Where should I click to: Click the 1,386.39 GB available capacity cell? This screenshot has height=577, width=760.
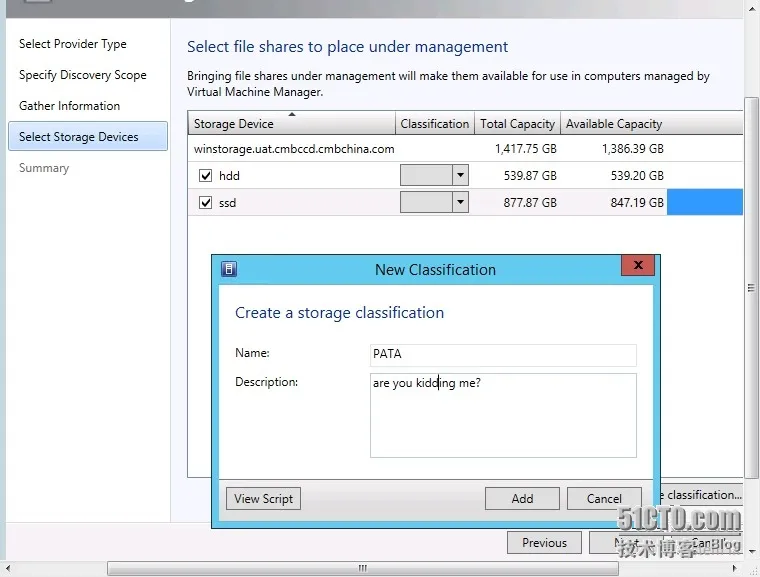pos(633,148)
